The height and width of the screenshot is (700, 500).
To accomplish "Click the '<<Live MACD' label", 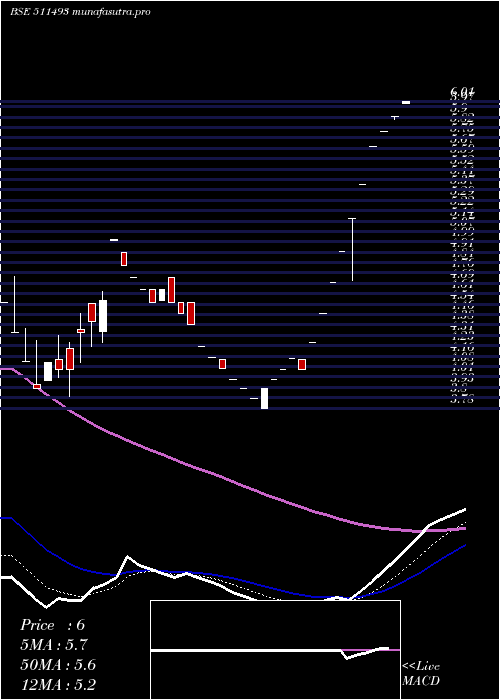I will (x=421, y=674).
